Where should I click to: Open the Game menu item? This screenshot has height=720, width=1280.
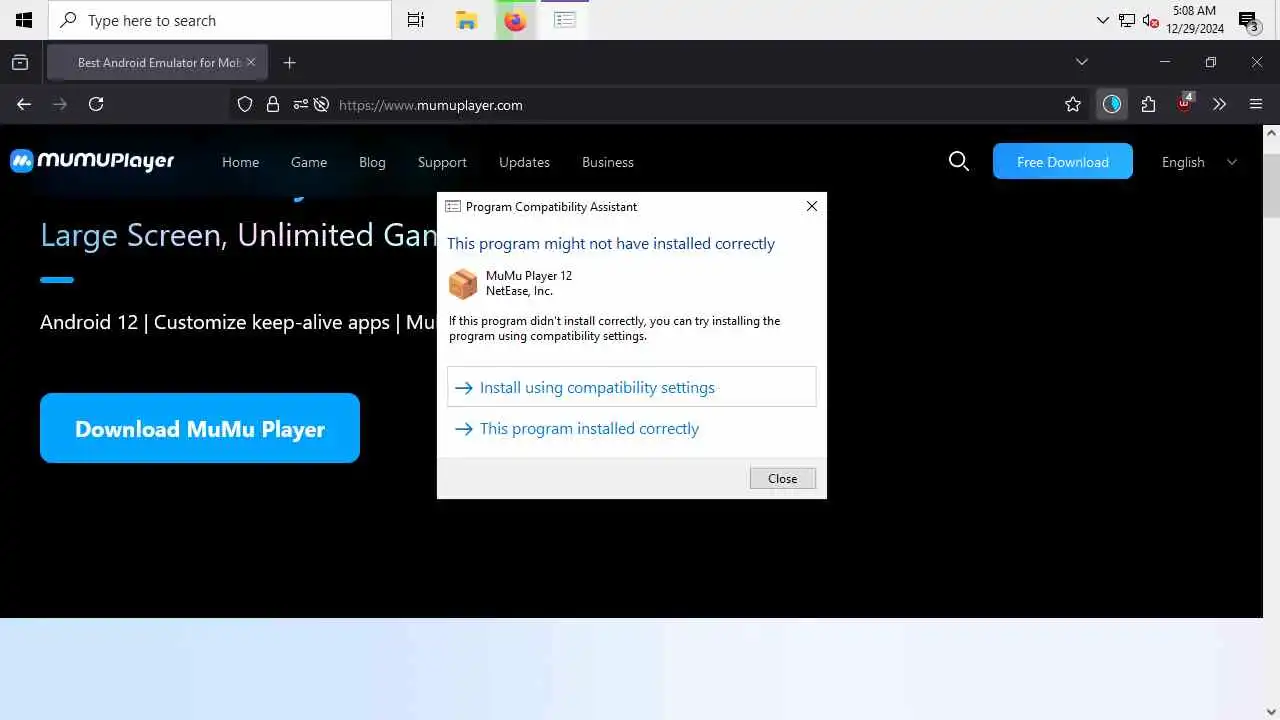click(x=309, y=162)
